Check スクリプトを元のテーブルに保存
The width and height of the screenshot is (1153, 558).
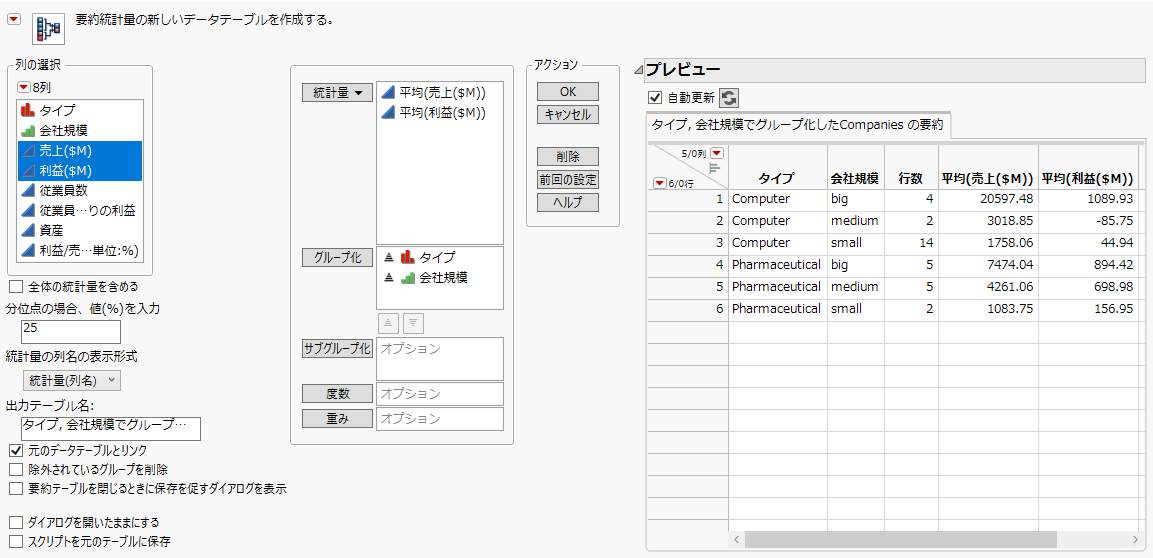click(15, 542)
